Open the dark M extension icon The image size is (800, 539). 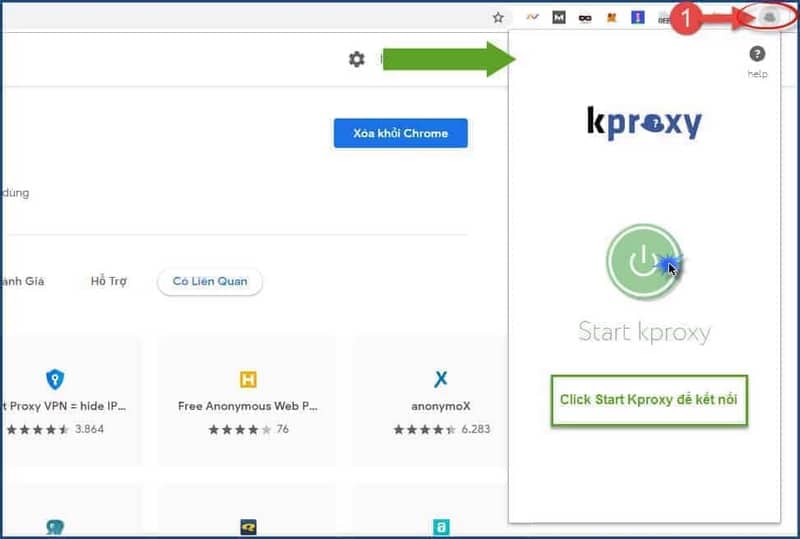click(559, 17)
